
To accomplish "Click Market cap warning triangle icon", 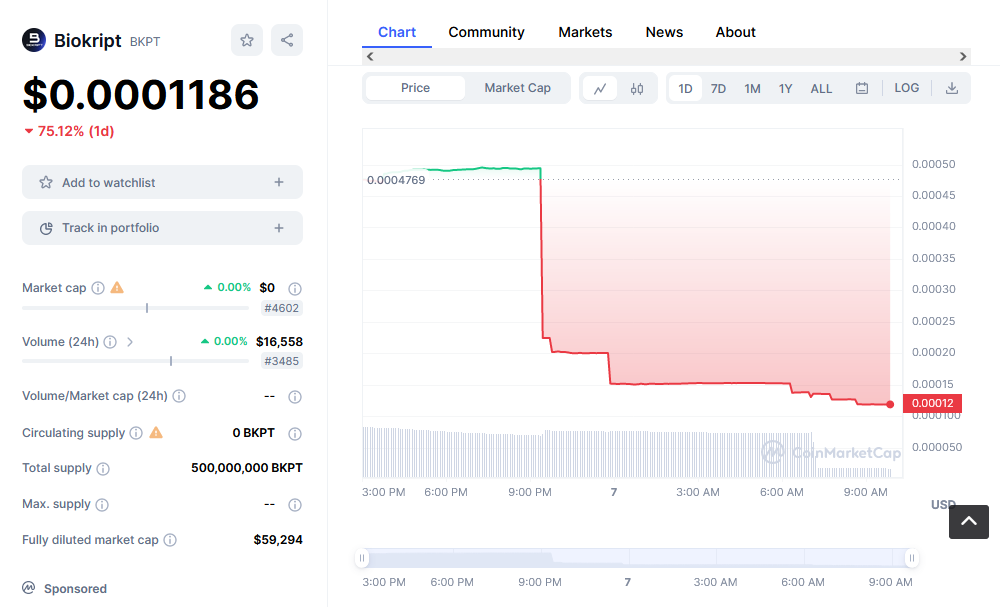I will 117,288.
